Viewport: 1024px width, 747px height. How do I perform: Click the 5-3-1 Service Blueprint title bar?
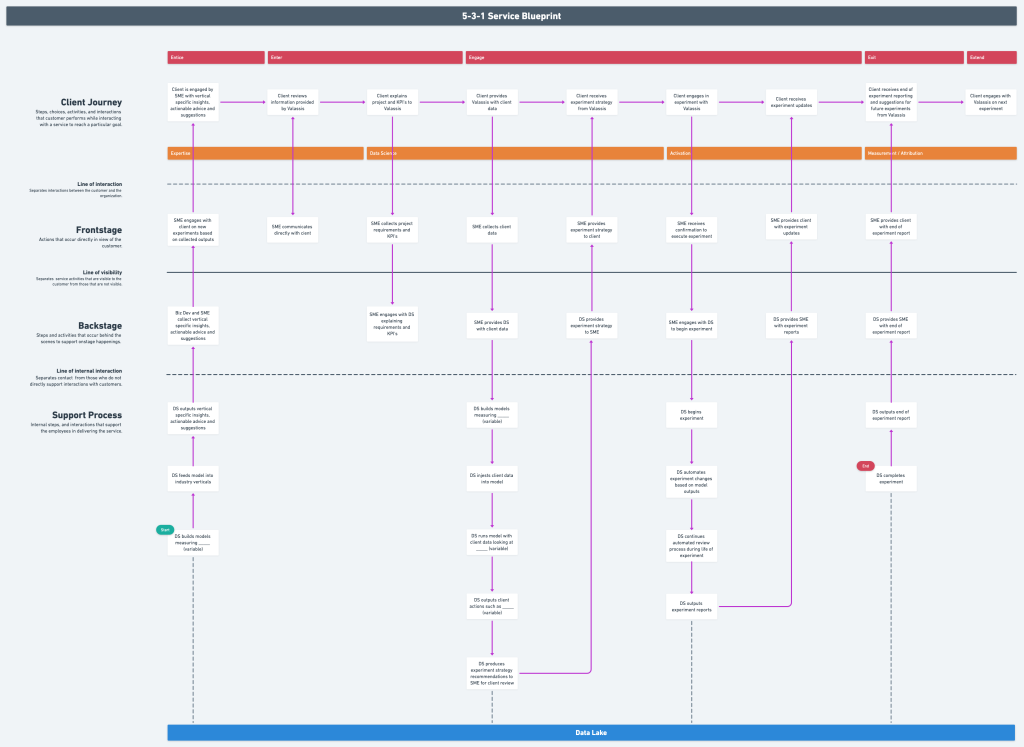click(512, 15)
